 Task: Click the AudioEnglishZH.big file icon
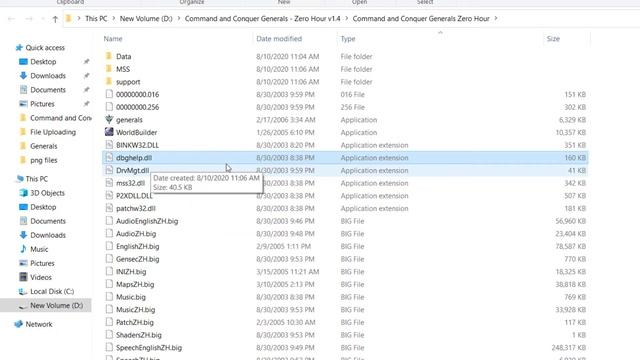pyautogui.click(x=109, y=220)
